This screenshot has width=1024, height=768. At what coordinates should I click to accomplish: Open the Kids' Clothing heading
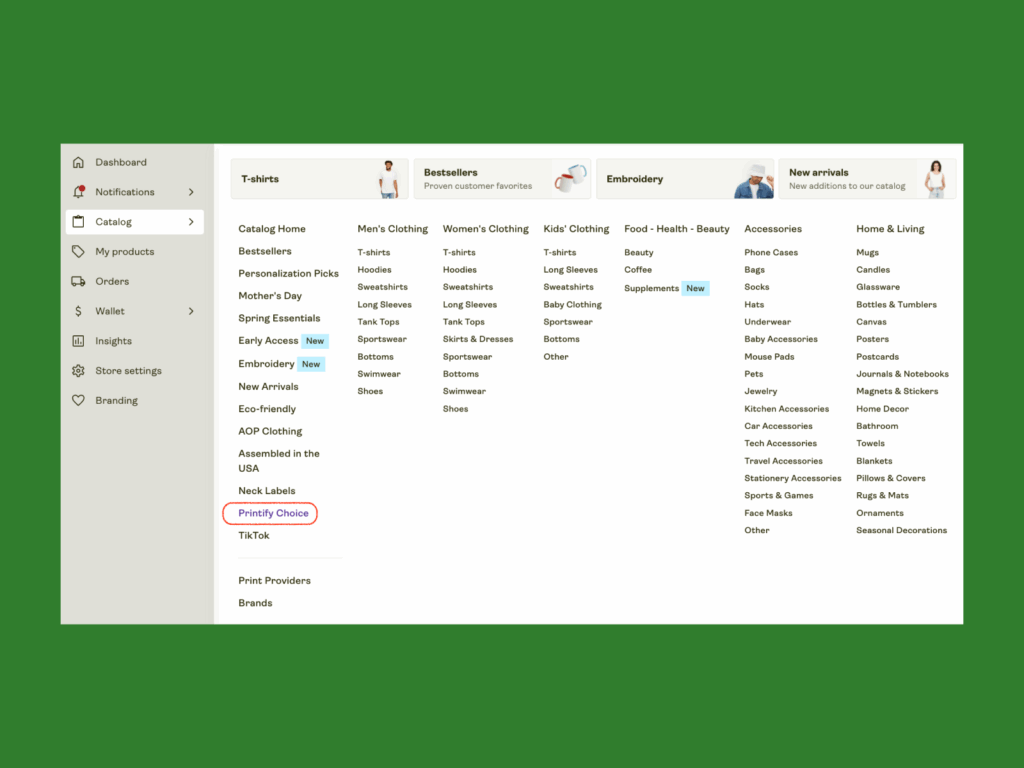[x=576, y=229]
